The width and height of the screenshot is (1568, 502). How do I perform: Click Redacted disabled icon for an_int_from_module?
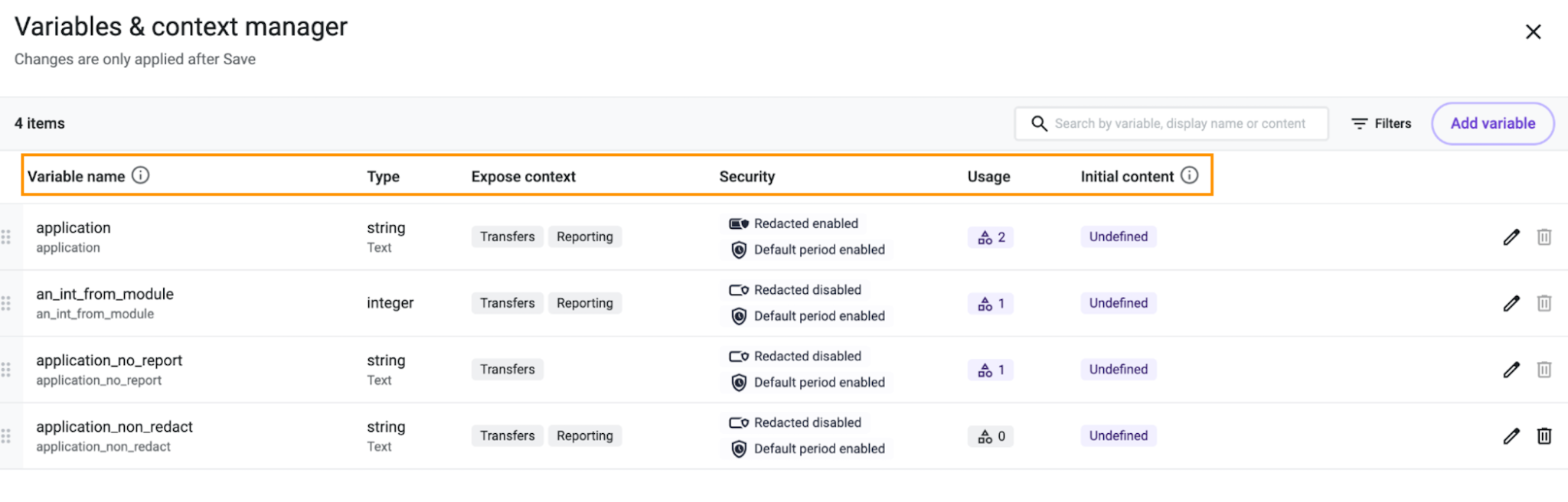739,290
